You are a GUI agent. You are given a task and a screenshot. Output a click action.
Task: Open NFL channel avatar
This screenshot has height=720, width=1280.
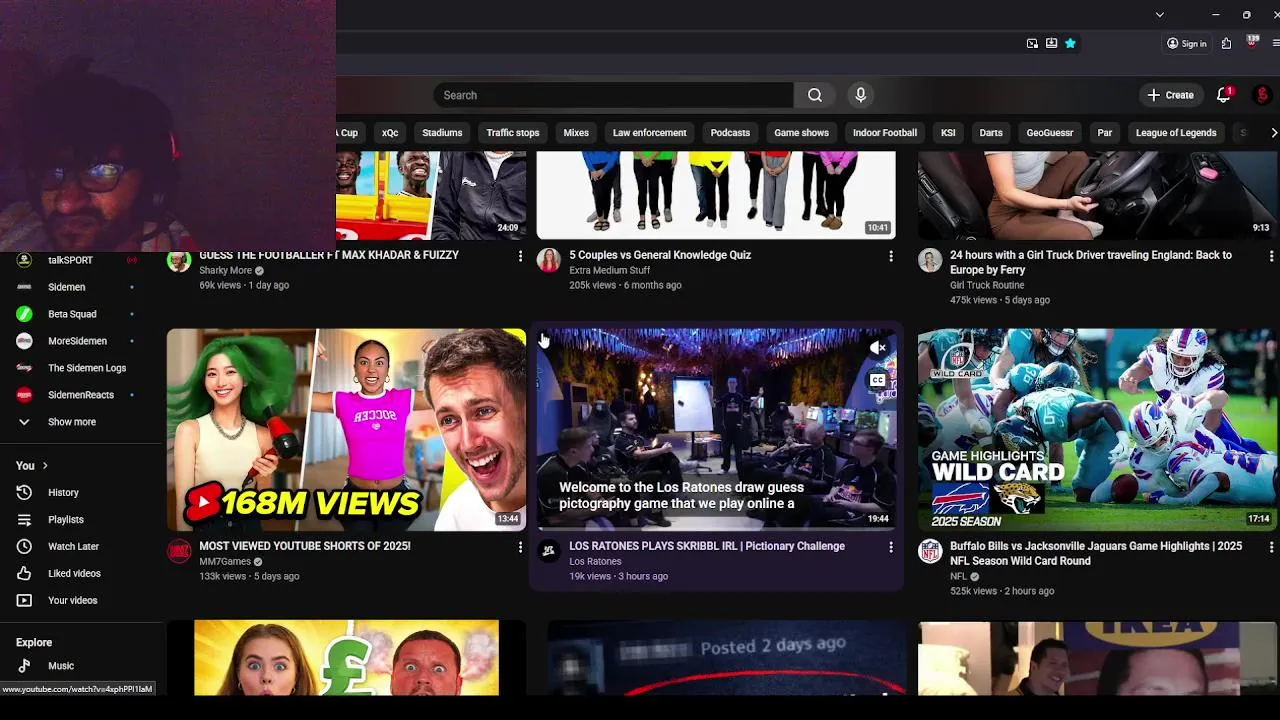pyautogui.click(x=930, y=552)
